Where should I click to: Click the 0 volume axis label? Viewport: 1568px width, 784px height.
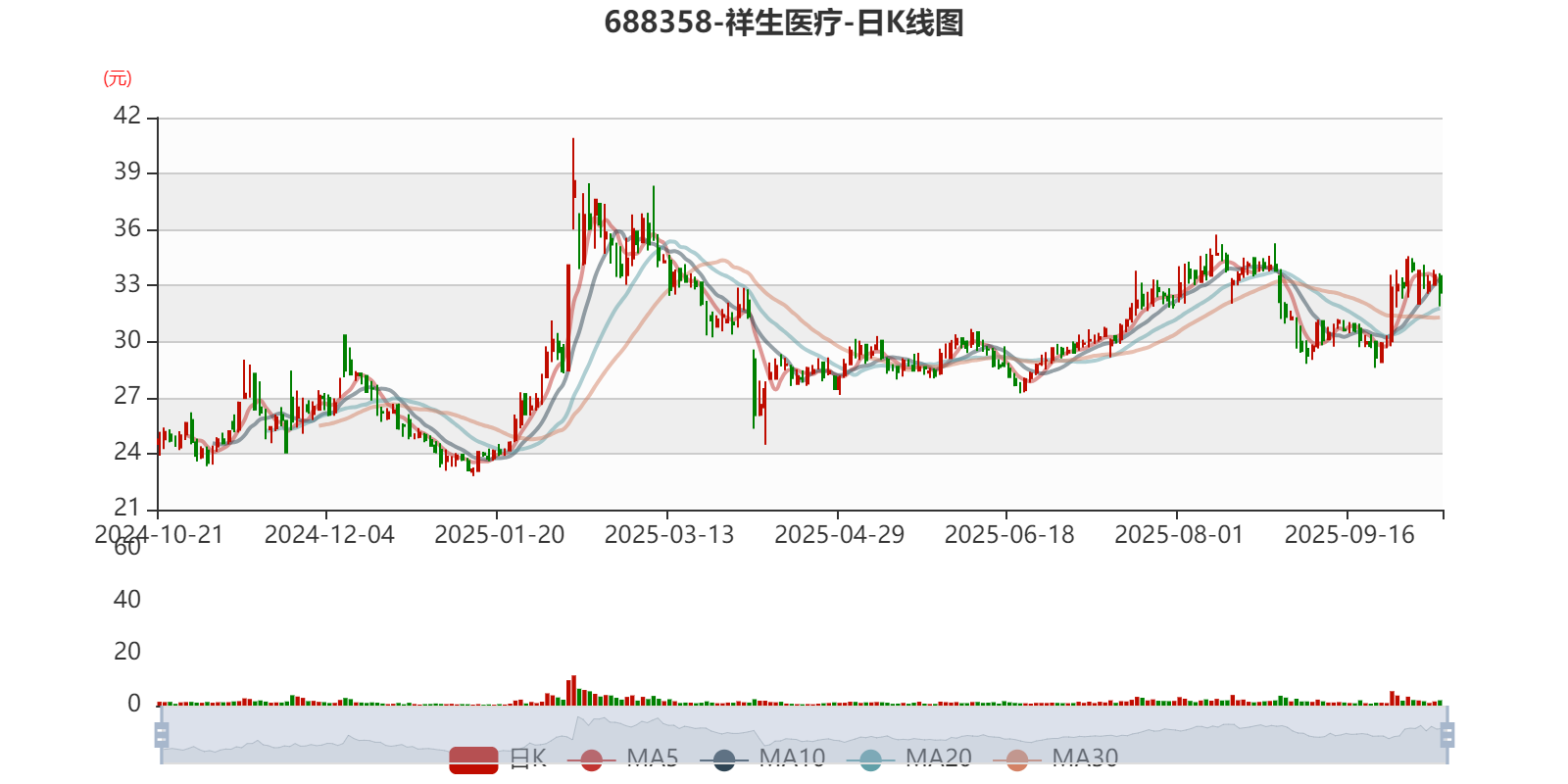click(134, 703)
